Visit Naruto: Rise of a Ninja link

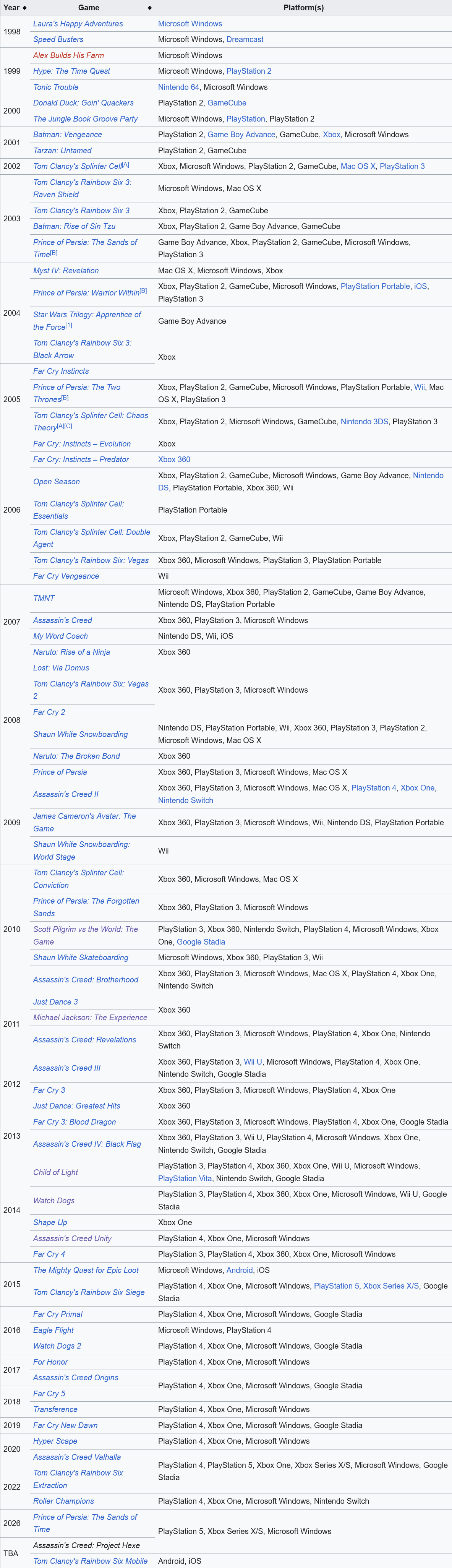pyautogui.click(x=72, y=652)
